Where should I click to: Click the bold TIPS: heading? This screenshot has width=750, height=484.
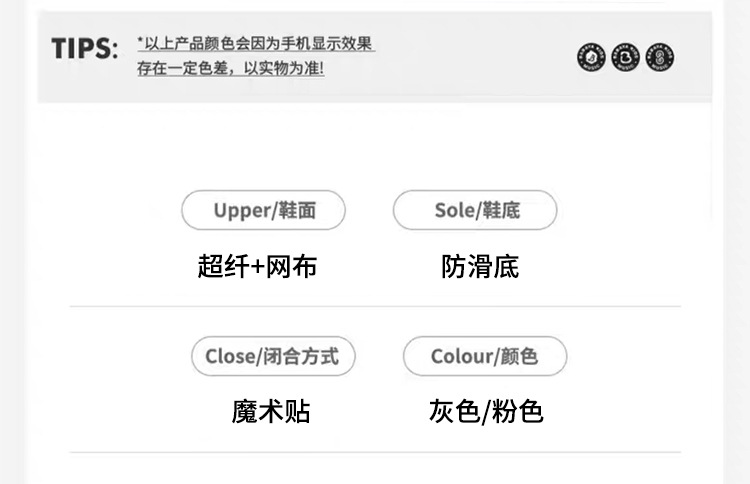coord(85,49)
